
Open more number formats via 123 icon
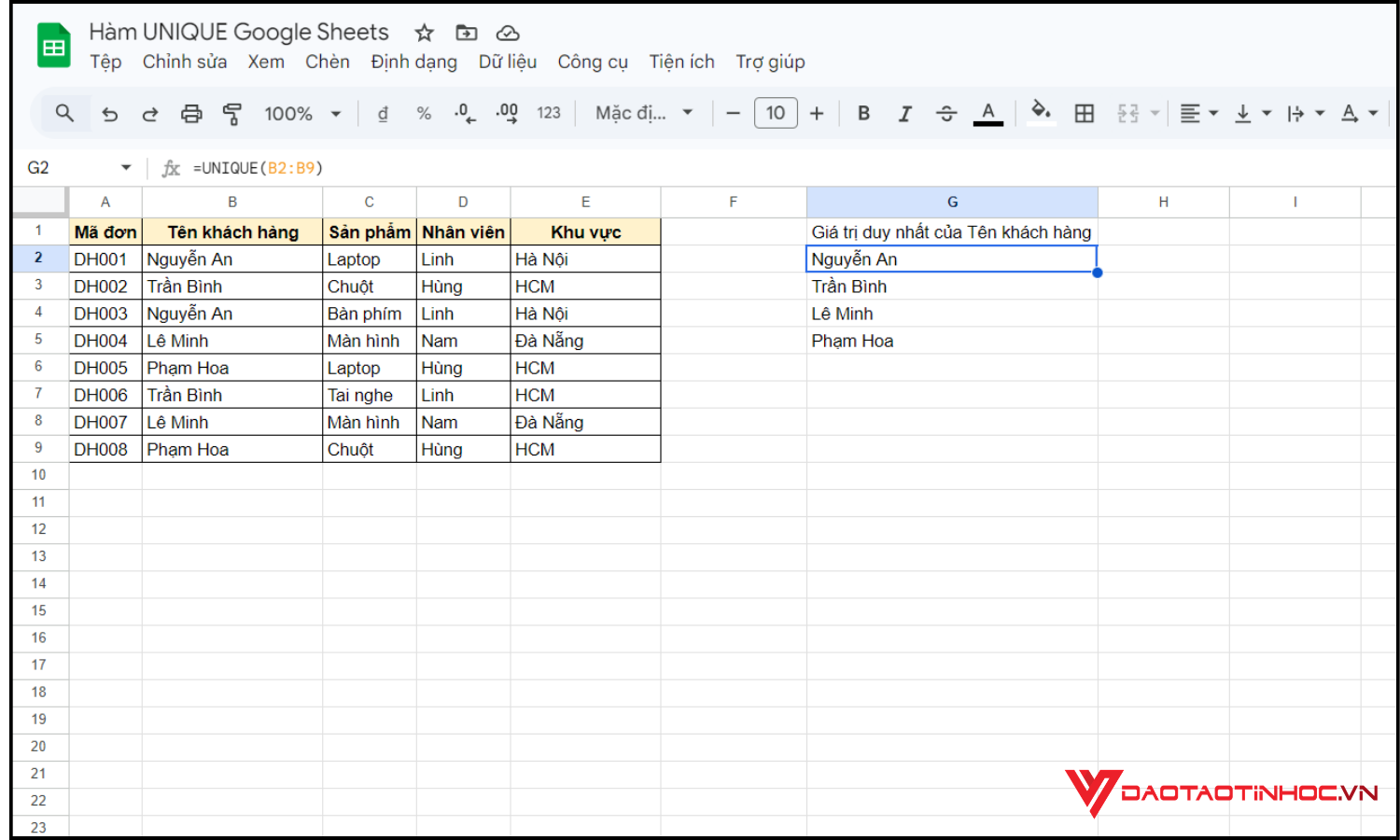pyautogui.click(x=549, y=113)
